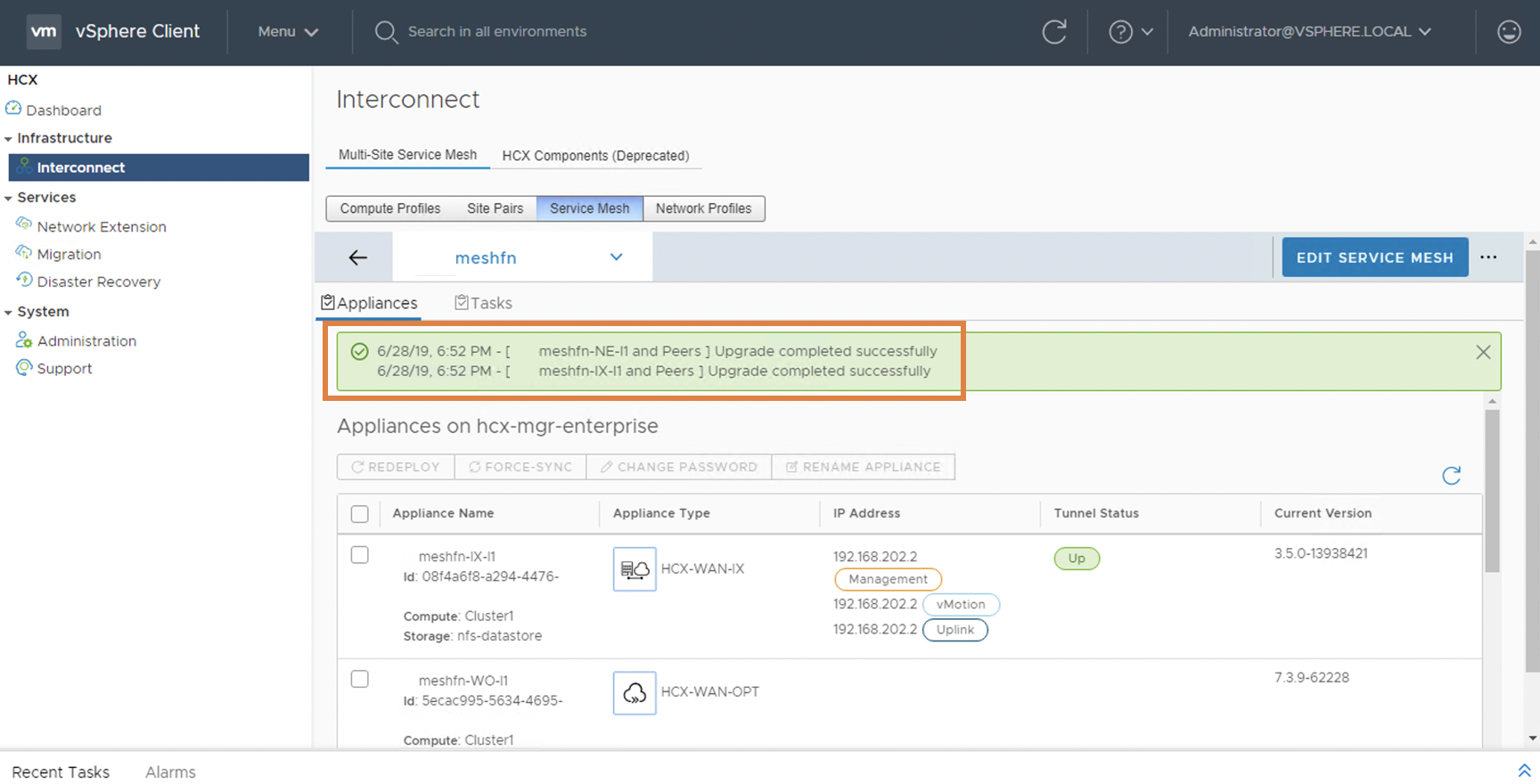Click the Uplink network tag
Image resolution: width=1540 pixels, height=784 pixels.
click(x=955, y=630)
